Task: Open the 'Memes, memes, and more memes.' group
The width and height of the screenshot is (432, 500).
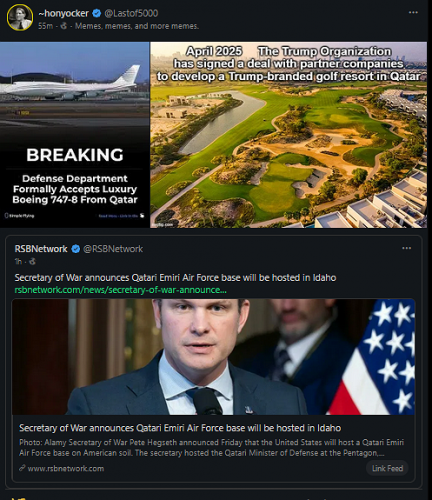Action: pos(137,26)
